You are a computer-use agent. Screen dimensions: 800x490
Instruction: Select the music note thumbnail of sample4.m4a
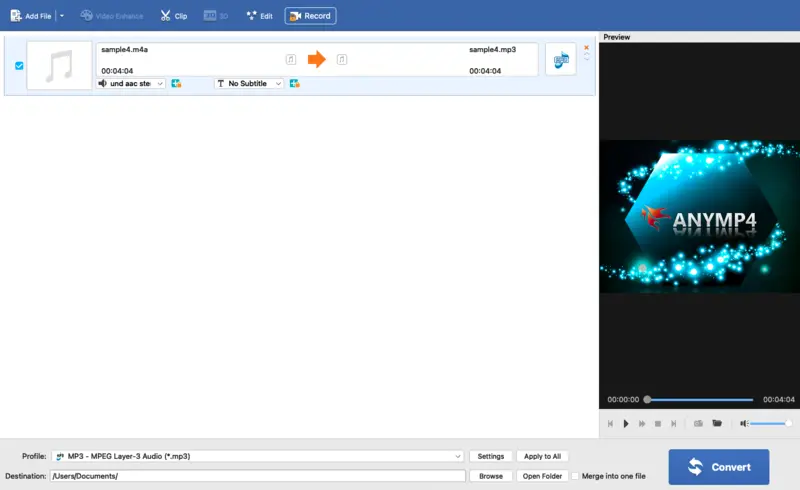[x=59, y=65]
